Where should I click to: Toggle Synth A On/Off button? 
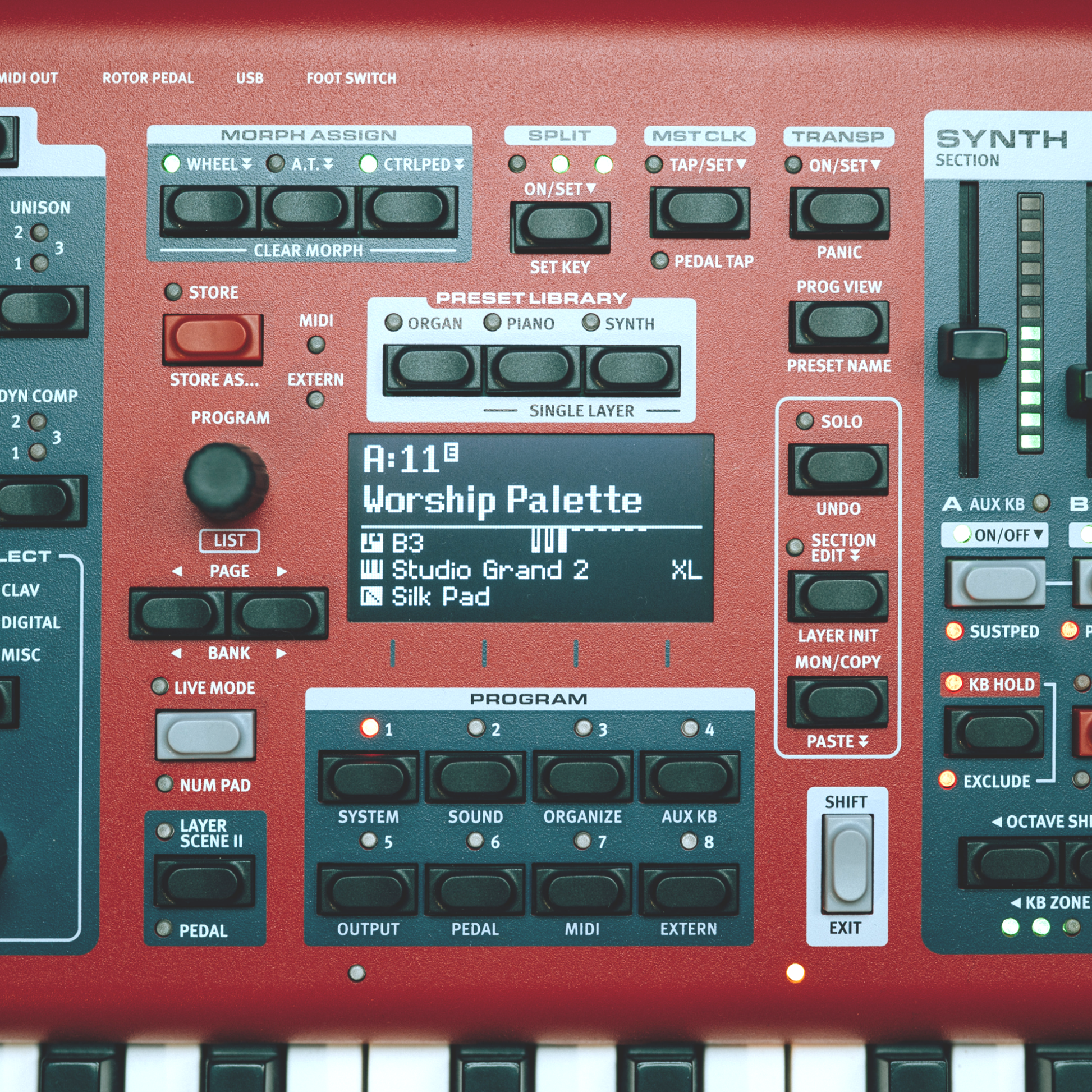pos(995,582)
